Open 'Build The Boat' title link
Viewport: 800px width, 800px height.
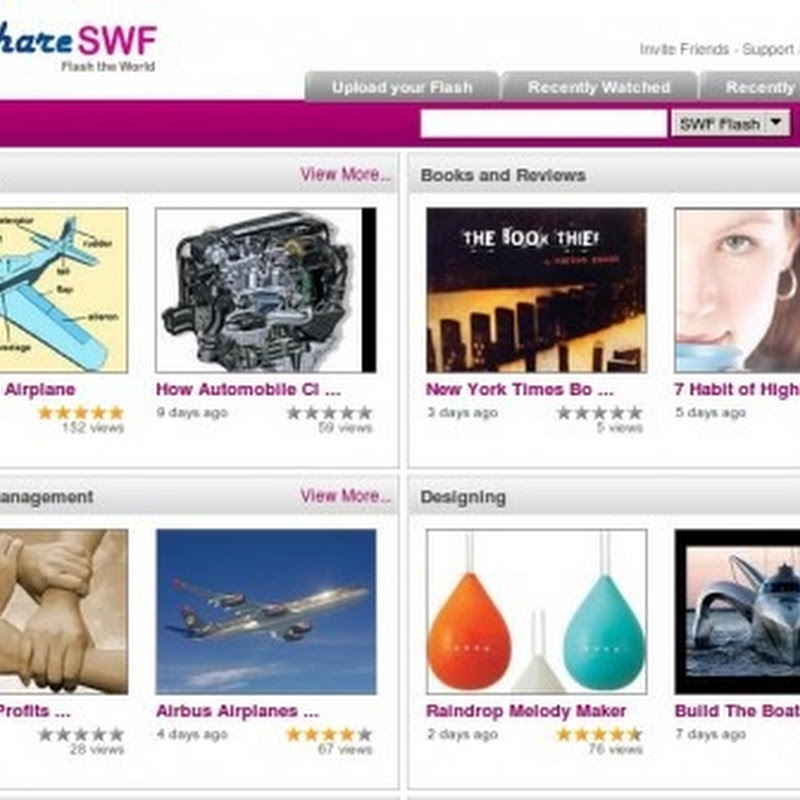[737, 711]
